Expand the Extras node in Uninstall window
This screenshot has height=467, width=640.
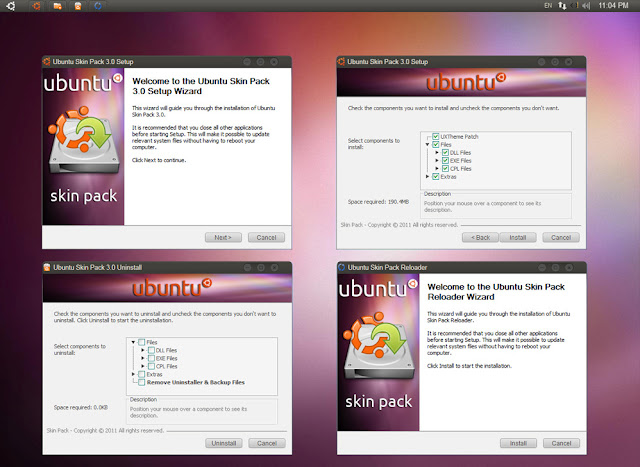tap(133, 374)
